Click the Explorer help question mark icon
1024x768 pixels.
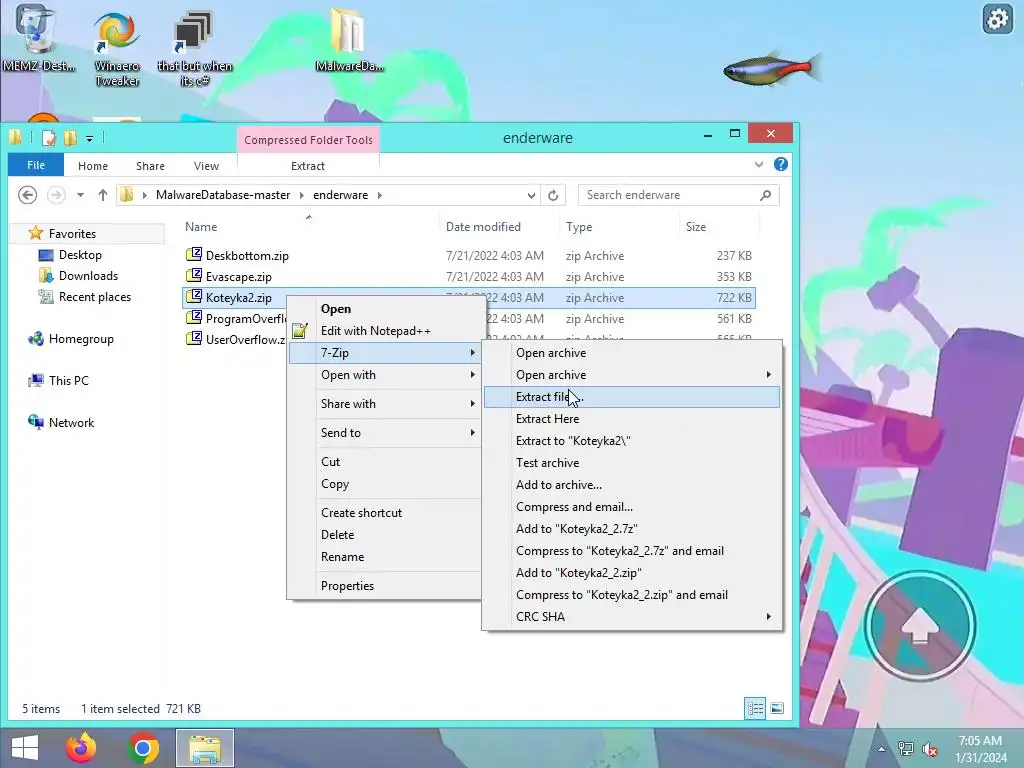point(780,165)
